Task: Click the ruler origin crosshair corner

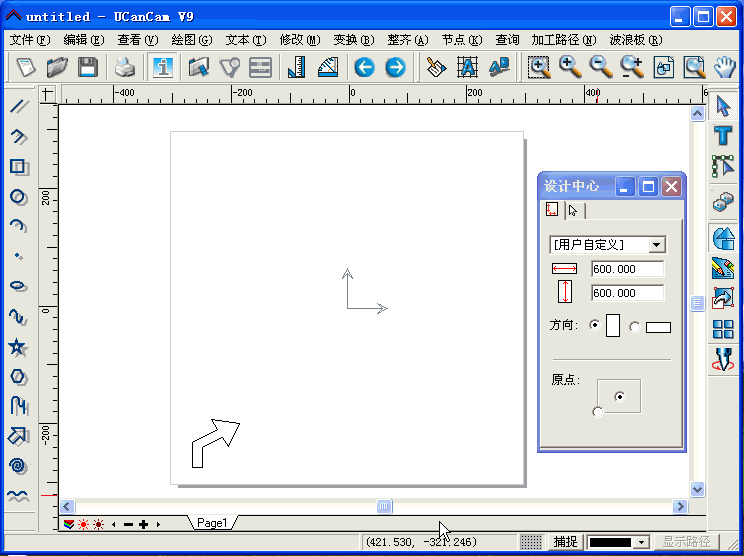Action: coord(47,94)
